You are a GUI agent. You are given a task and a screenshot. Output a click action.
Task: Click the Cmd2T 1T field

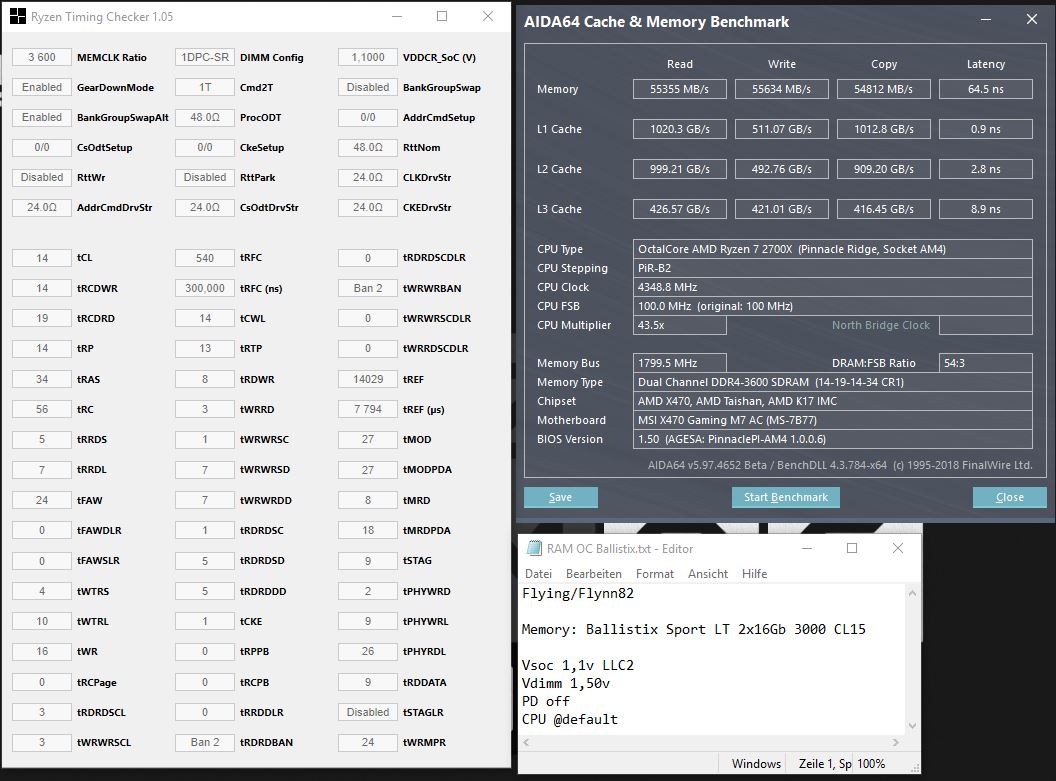(205, 87)
